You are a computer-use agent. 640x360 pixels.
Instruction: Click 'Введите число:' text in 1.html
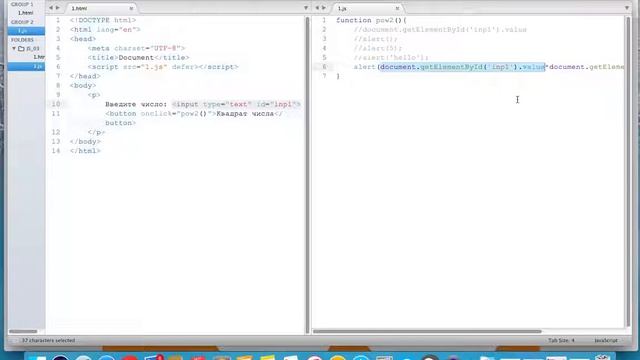(x=136, y=104)
